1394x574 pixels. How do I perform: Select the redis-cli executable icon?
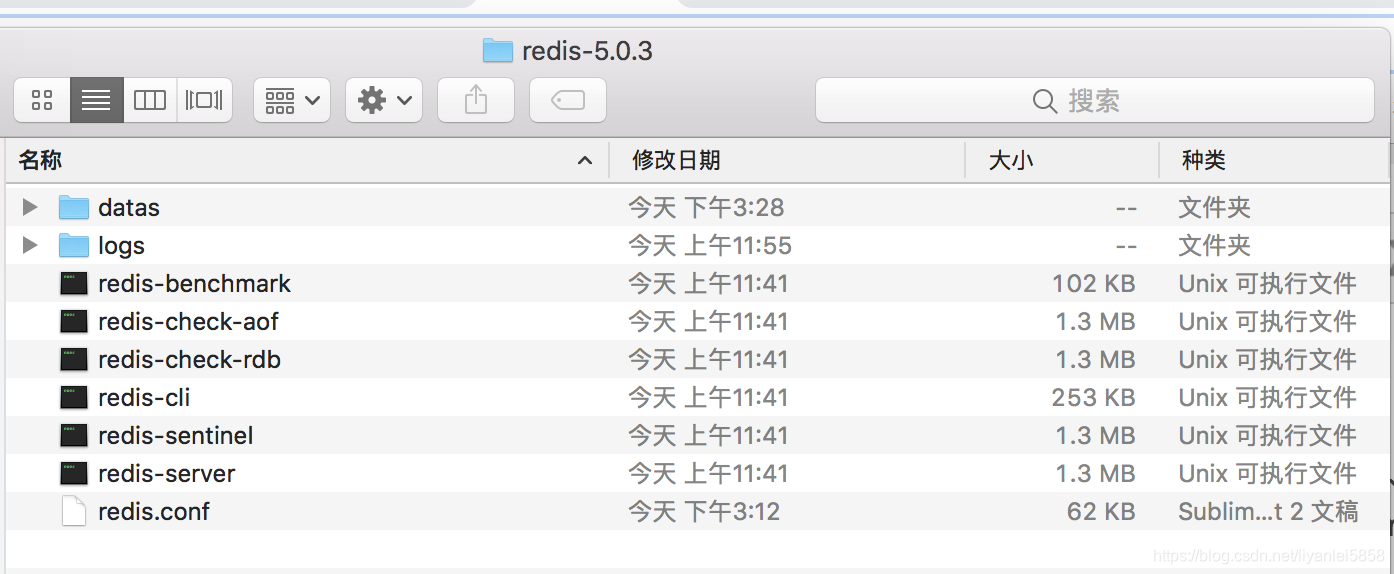pos(74,397)
